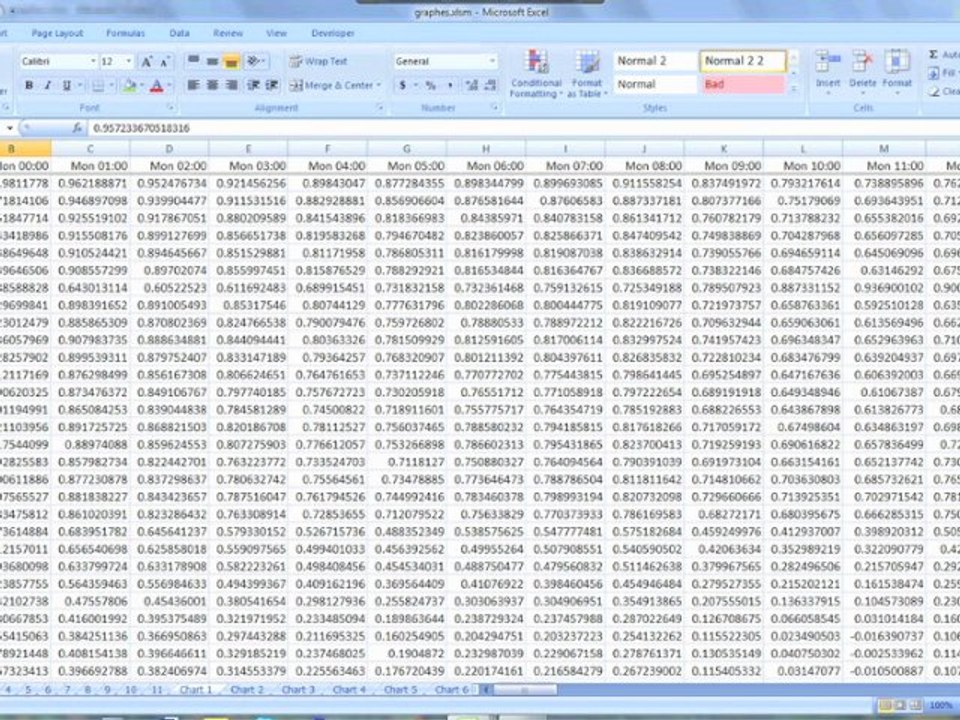Open View ribbon tab
Screen dimensions: 960x720
[x=276, y=33]
